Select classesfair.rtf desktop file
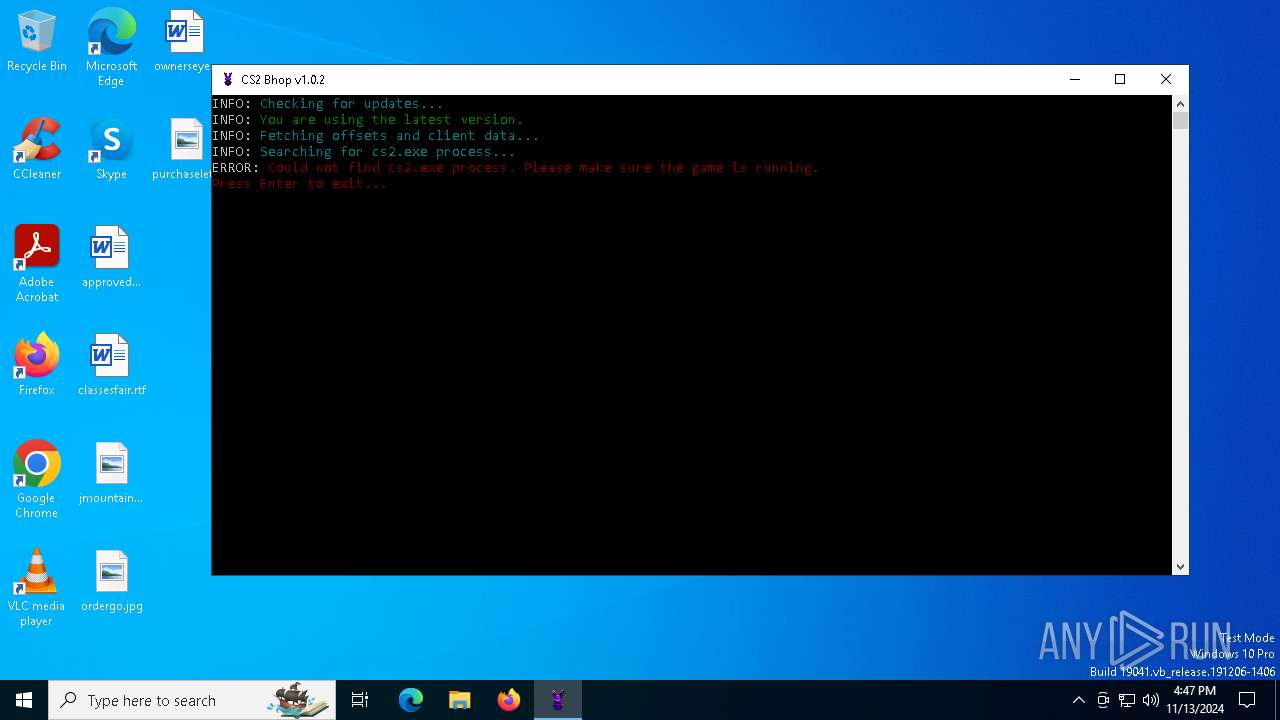The height and width of the screenshot is (720, 1280). 111,366
